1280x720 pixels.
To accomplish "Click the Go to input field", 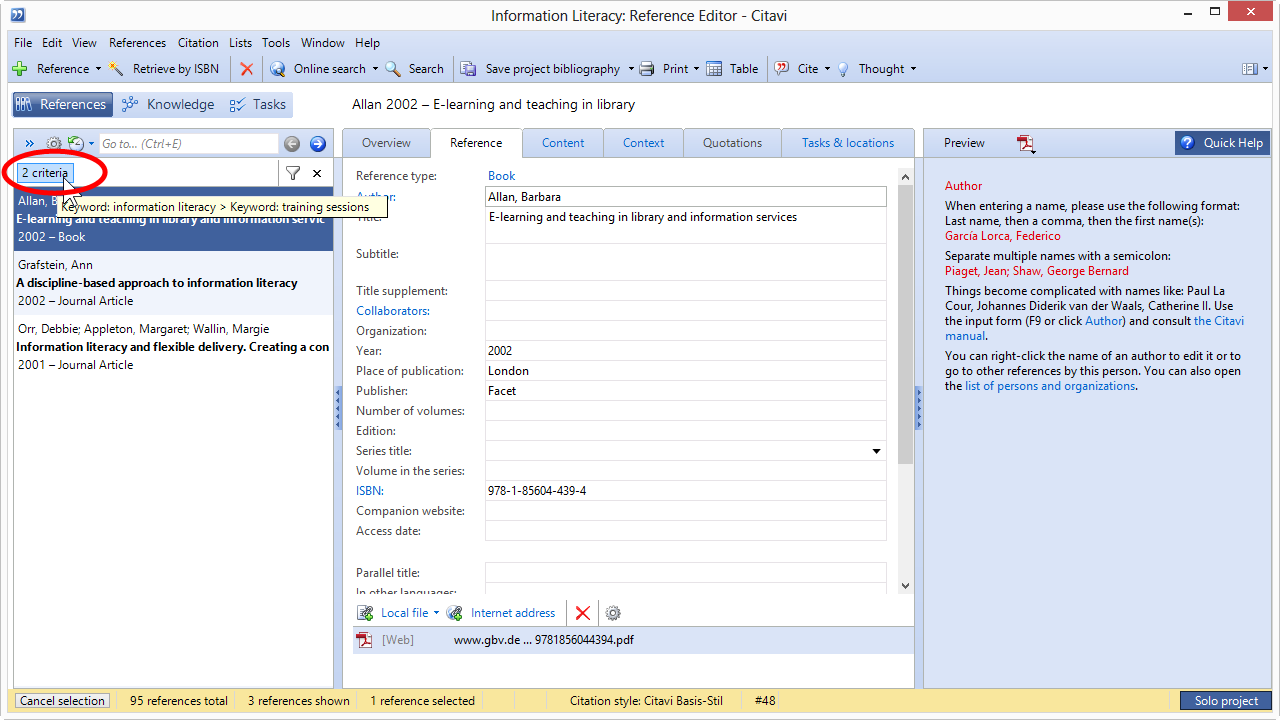I will pos(188,144).
